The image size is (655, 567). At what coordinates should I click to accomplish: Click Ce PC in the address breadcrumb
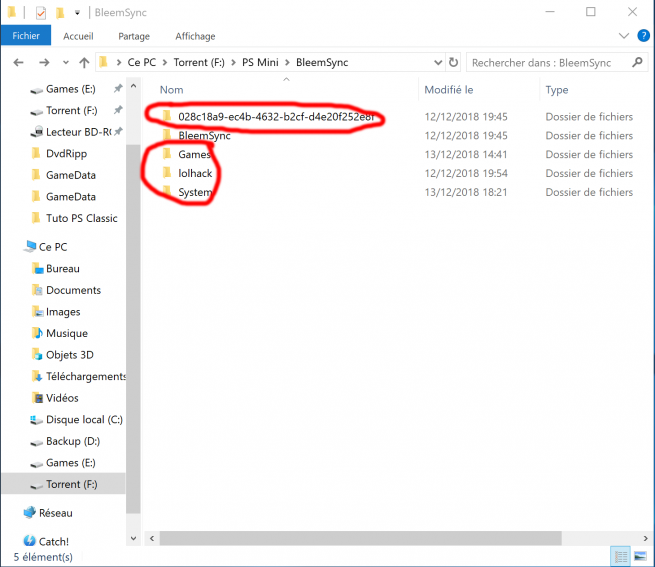(x=142, y=63)
